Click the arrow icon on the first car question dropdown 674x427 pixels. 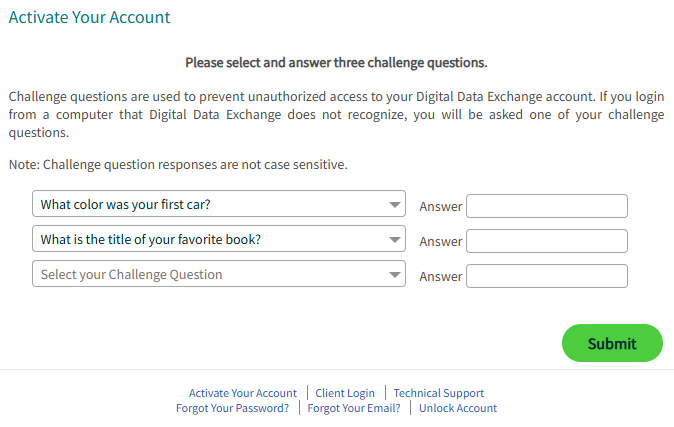point(394,206)
